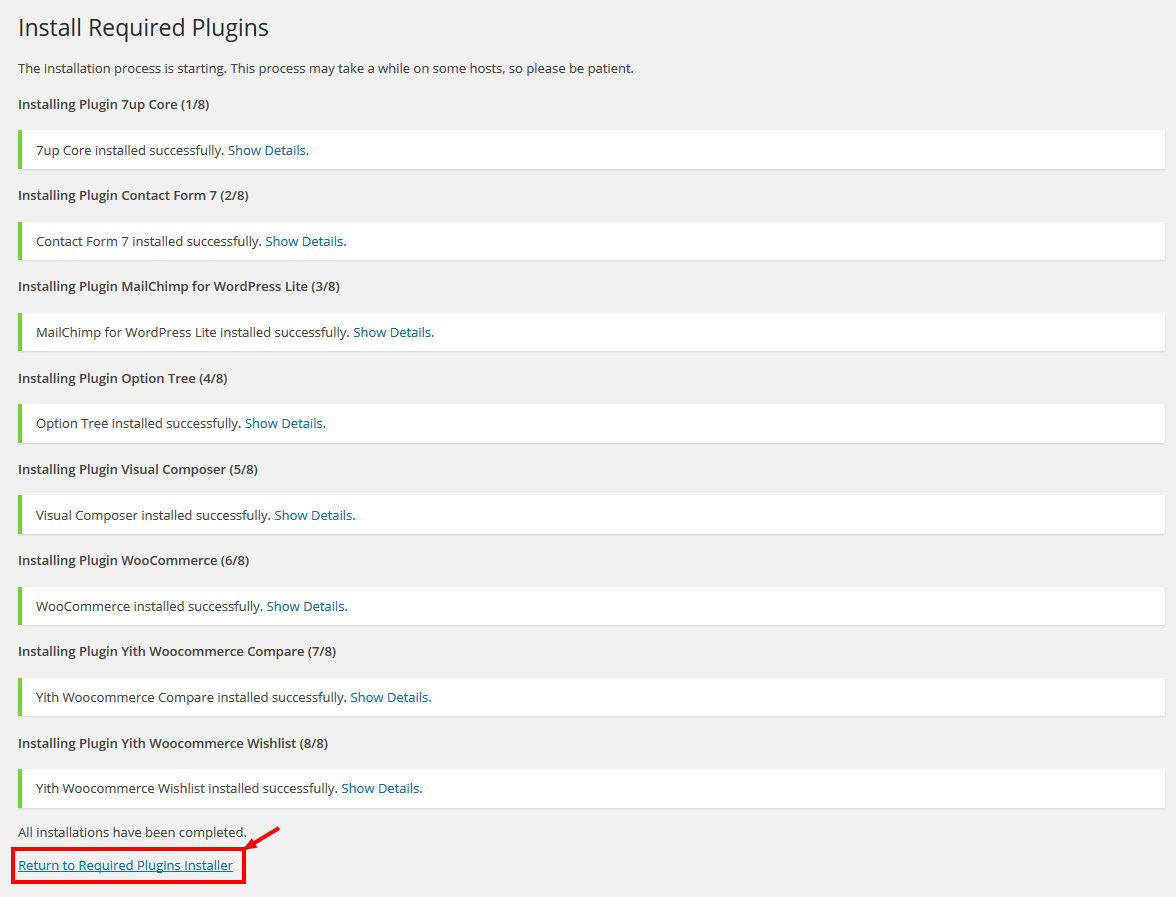Click 'Installing Plugin Contact Form 7 (2/8)' text

click(x=133, y=196)
